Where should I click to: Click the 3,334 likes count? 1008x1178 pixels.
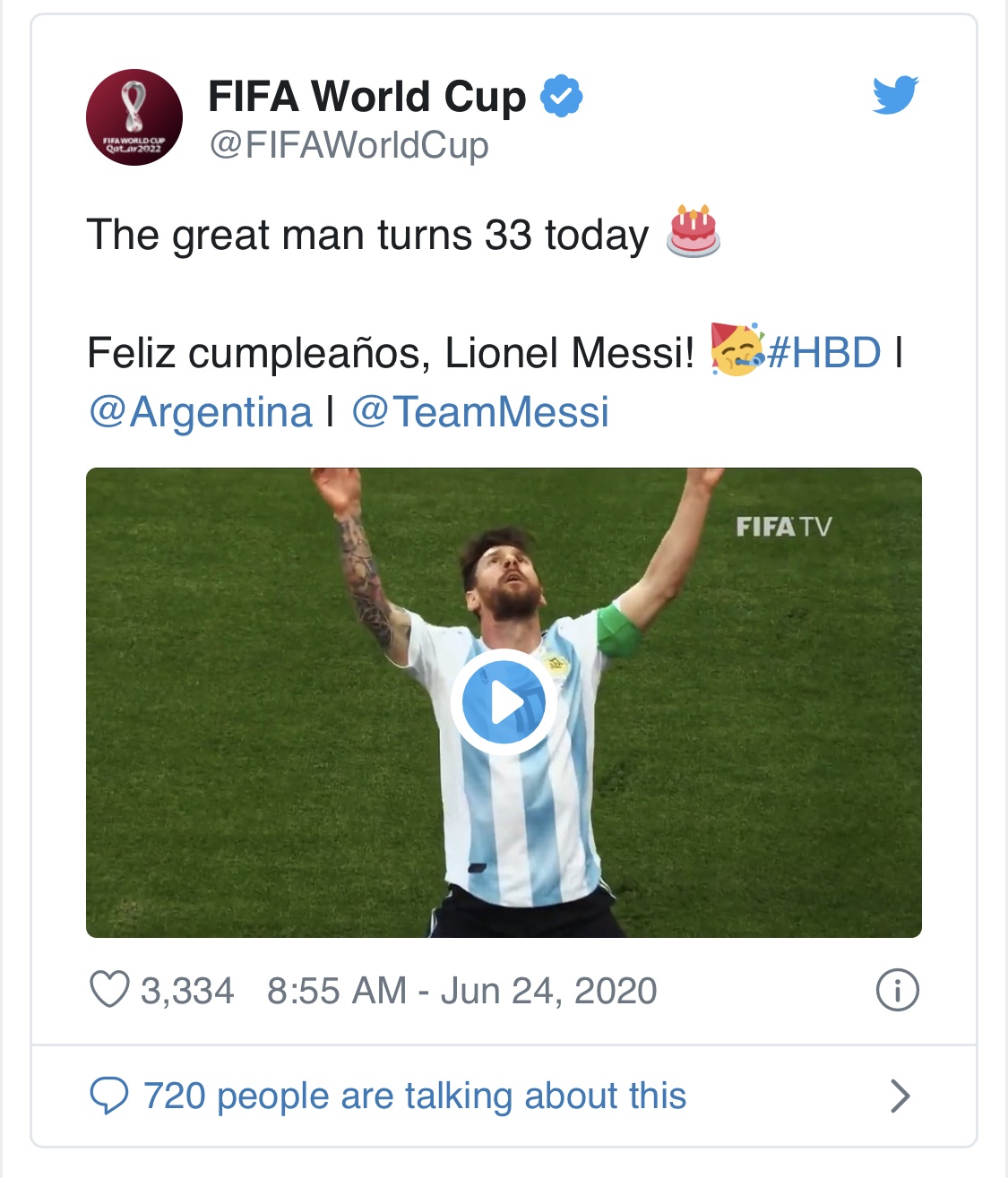tap(187, 991)
